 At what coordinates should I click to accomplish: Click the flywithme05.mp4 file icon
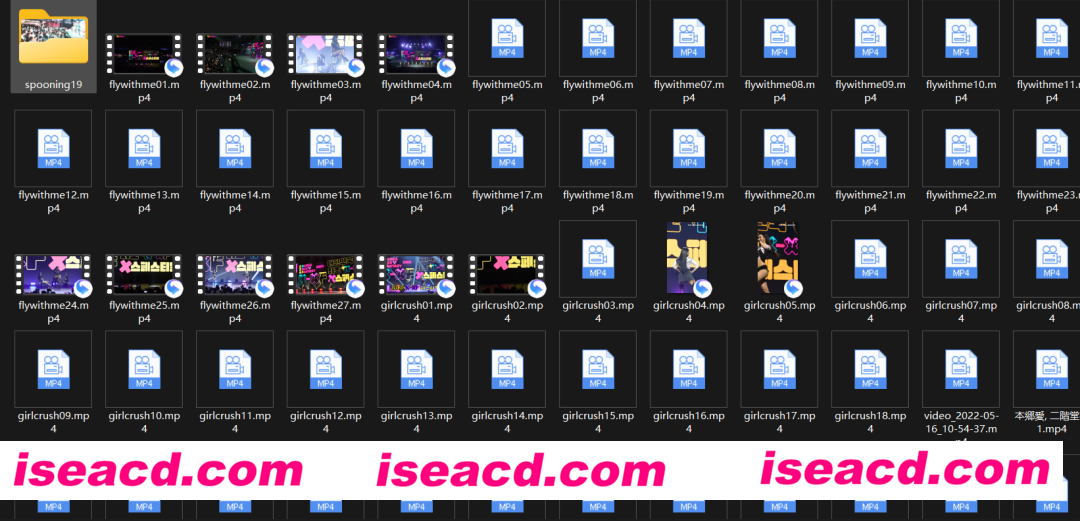507,38
